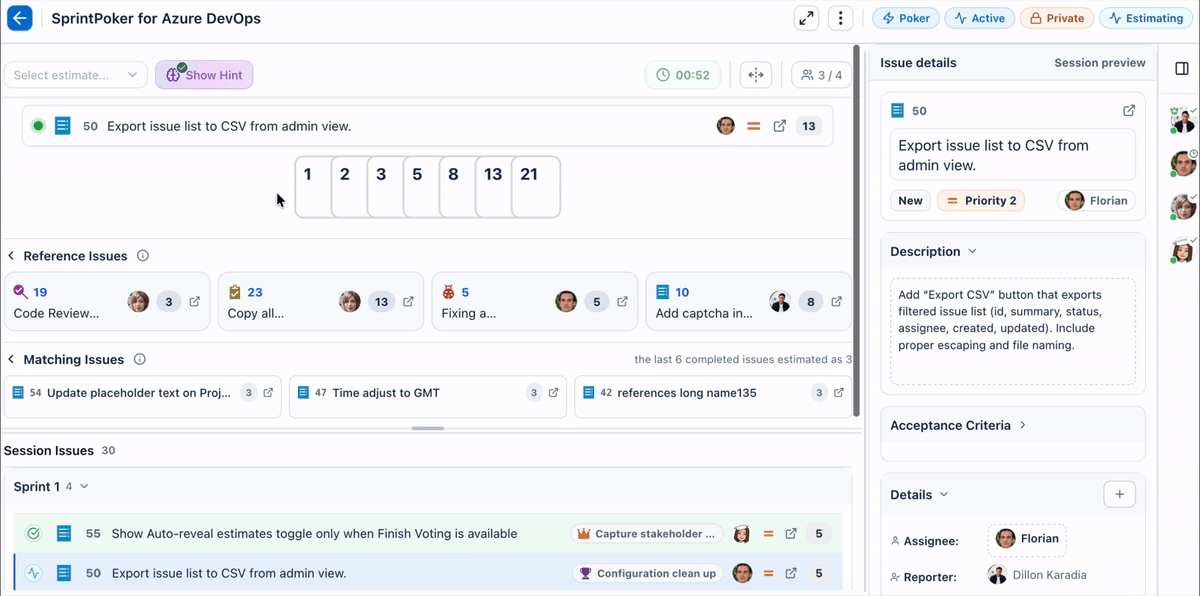Image resolution: width=1200 pixels, height=596 pixels.
Task: Open matching issue 47 external link
Action: pyautogui.click(x=553, y=393)
